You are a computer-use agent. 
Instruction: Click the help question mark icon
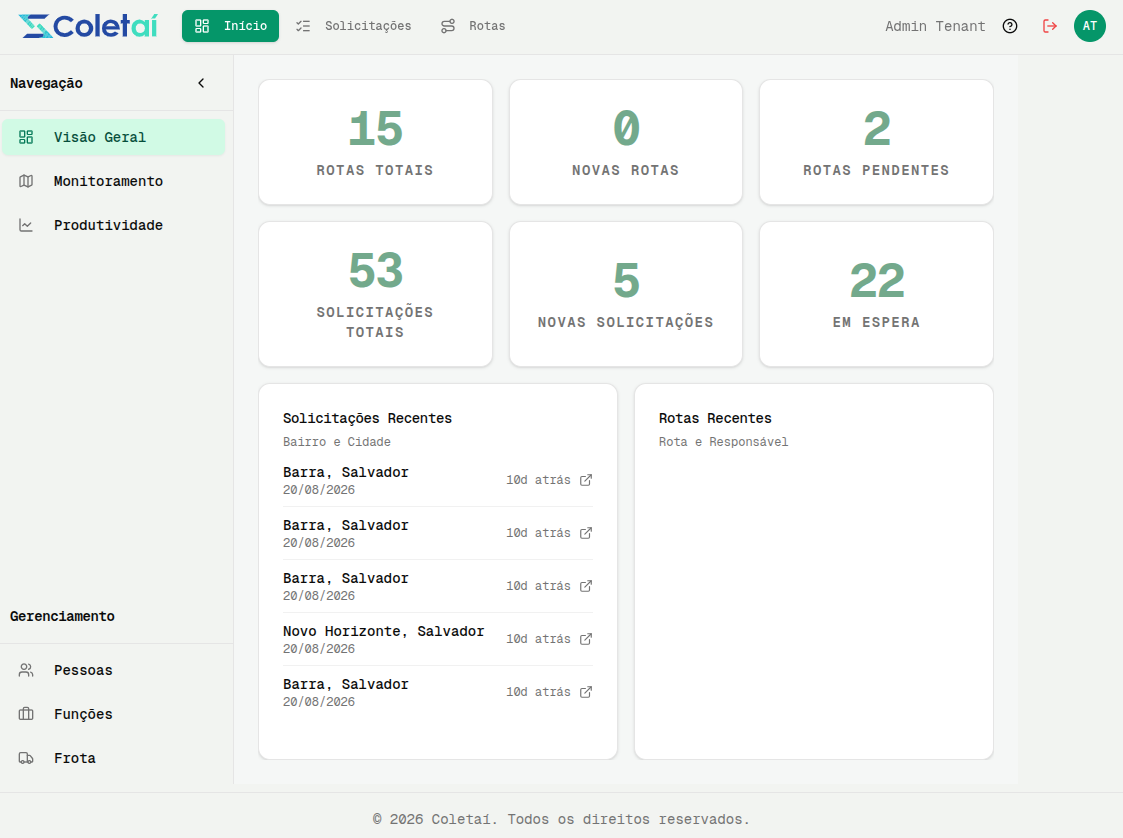coord(1010,26)
